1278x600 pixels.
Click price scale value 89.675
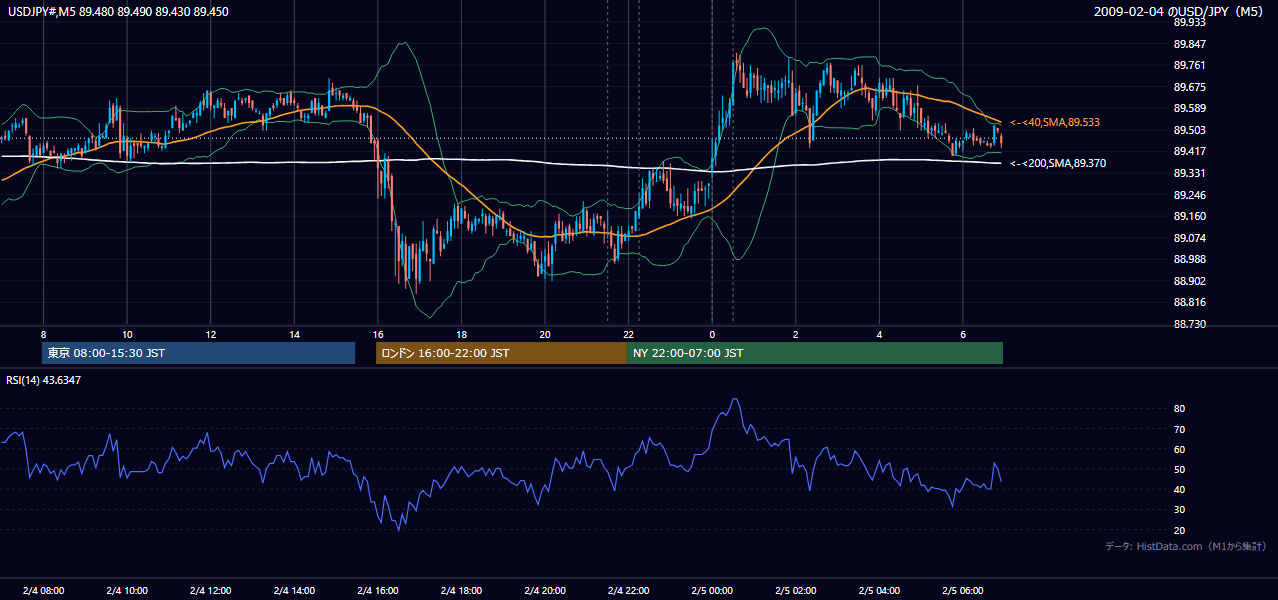coord(1190,87)
